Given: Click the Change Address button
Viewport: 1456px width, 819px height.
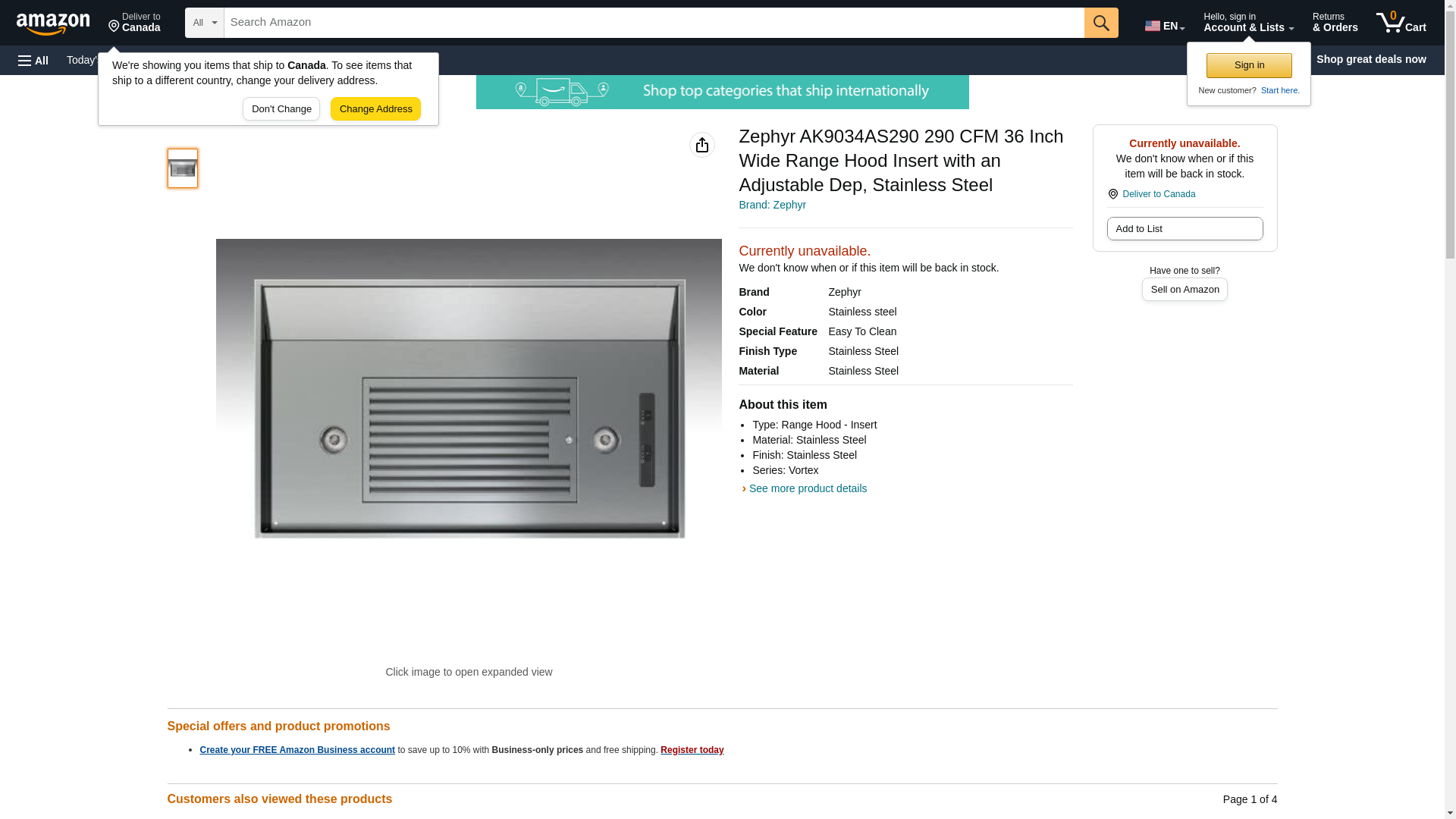Looking at the screenshot, I should pyautogui.click(x=375, y=108).
